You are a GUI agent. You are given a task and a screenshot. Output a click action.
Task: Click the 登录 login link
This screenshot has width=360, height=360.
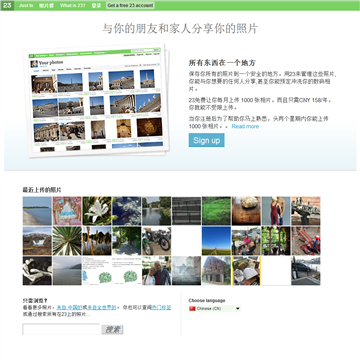pos(96,6)
